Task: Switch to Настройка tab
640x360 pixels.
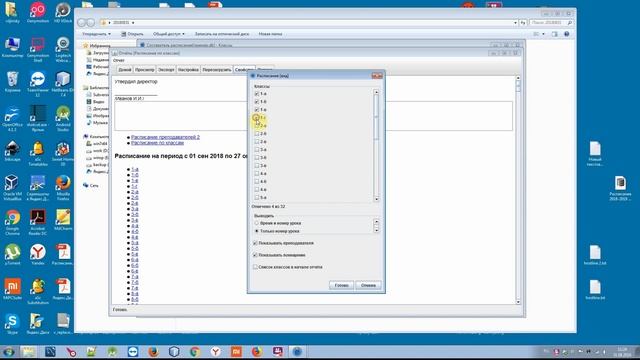Action: pyautogui.click(x=188, y=70)
